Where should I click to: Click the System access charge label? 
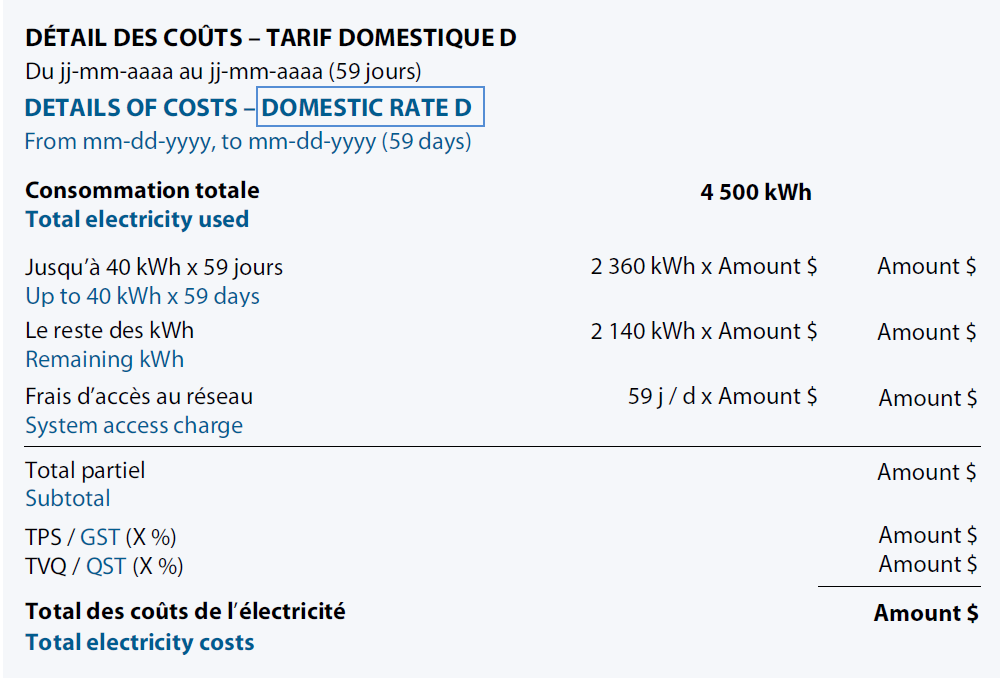click(x=134, y=425)
